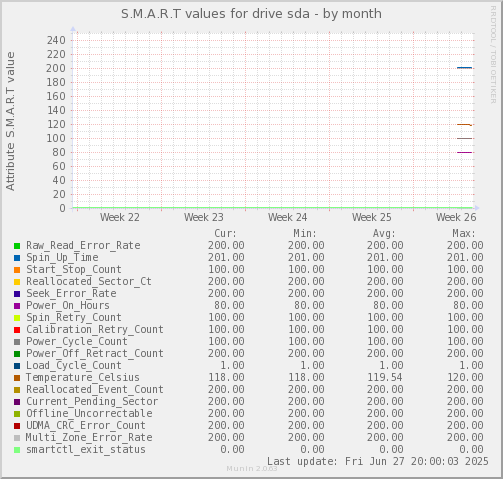Select the Raw_Read_Error_Rate legend label
503x479 pixels.
click(83, 246)
